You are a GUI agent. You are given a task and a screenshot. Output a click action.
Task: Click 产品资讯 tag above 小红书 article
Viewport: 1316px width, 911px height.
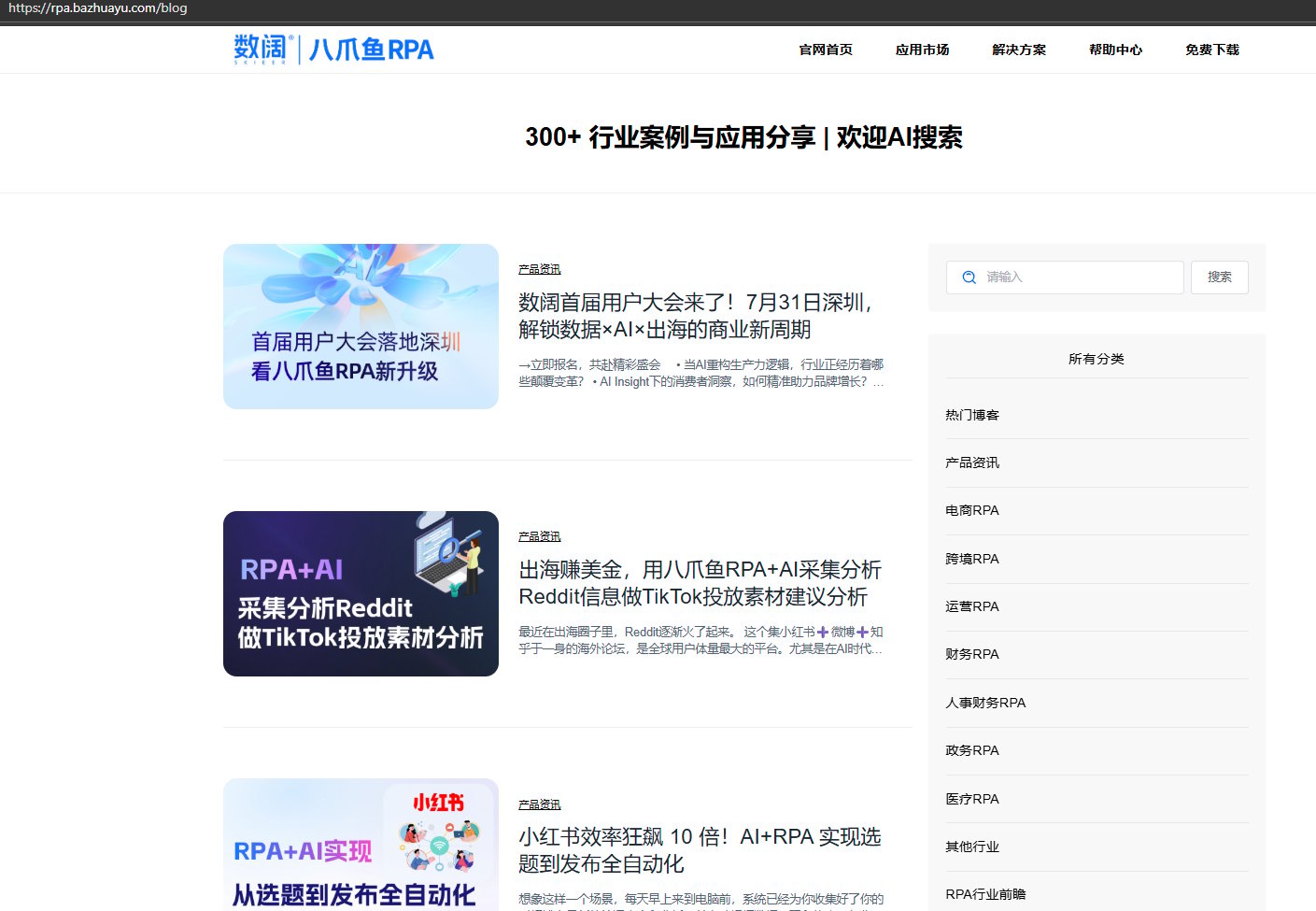(540, 804)
